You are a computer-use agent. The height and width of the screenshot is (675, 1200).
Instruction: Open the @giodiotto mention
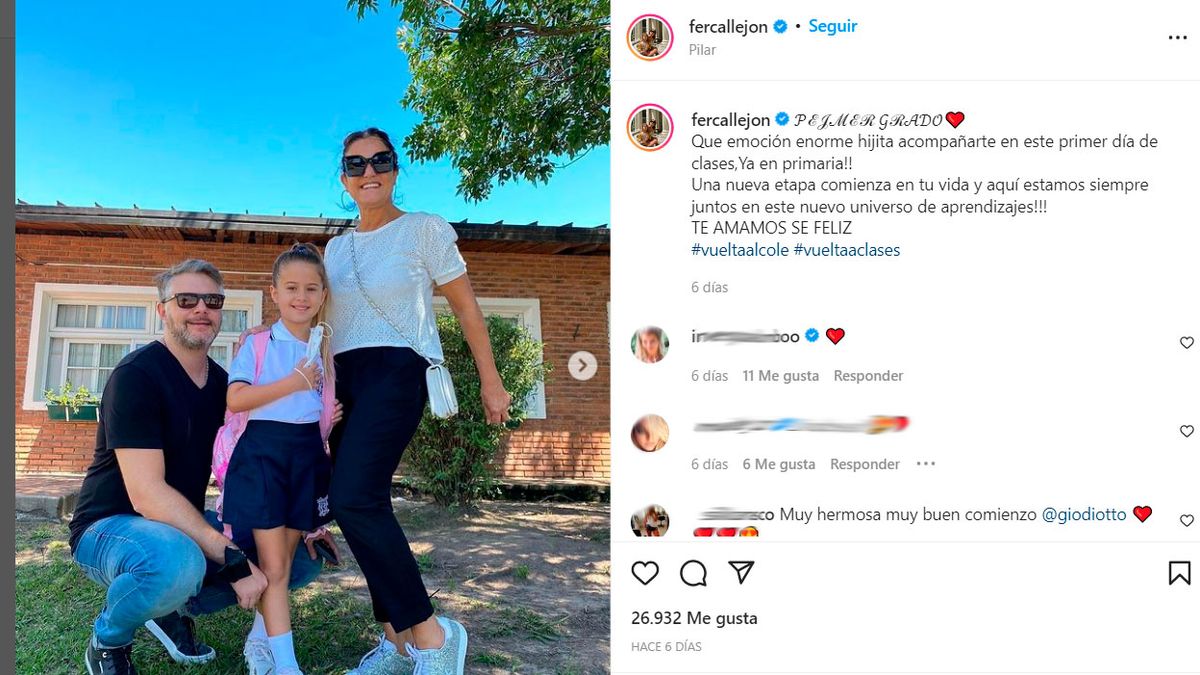pyautogui.click(x=1084, y=515)
